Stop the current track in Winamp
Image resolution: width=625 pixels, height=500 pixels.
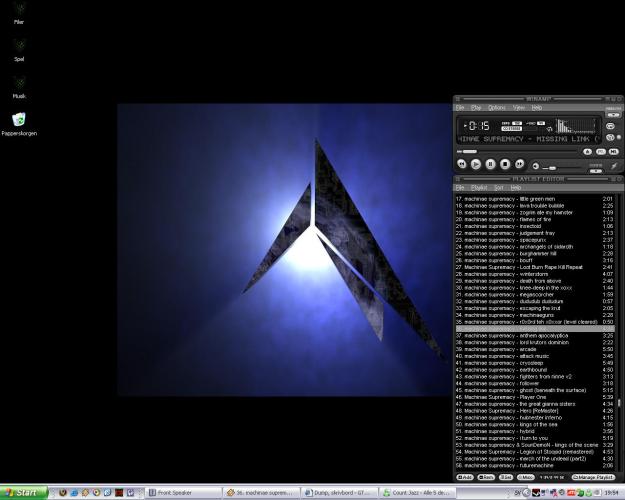click(505, 163)
